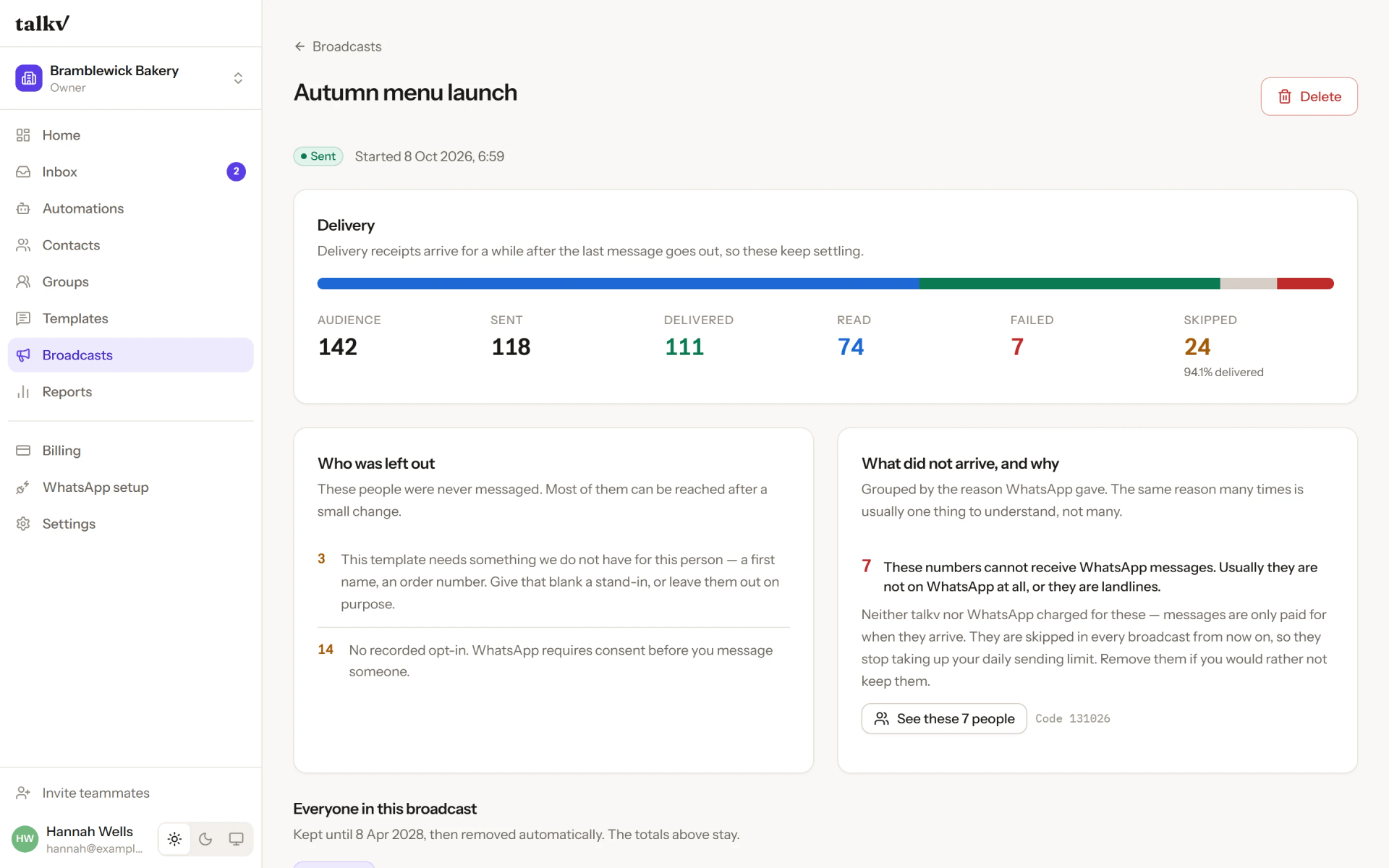Switch to dark theme
Viewport: 1389px width, 868px height.
(205, 839)
